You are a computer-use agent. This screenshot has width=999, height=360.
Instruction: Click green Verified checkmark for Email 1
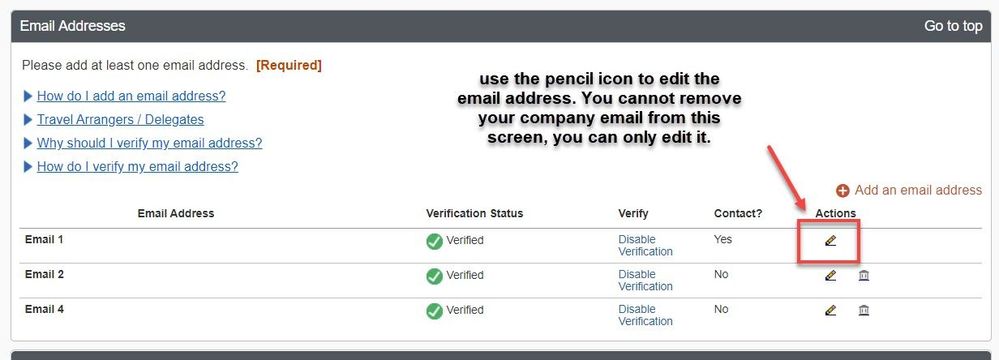[435, 241]
